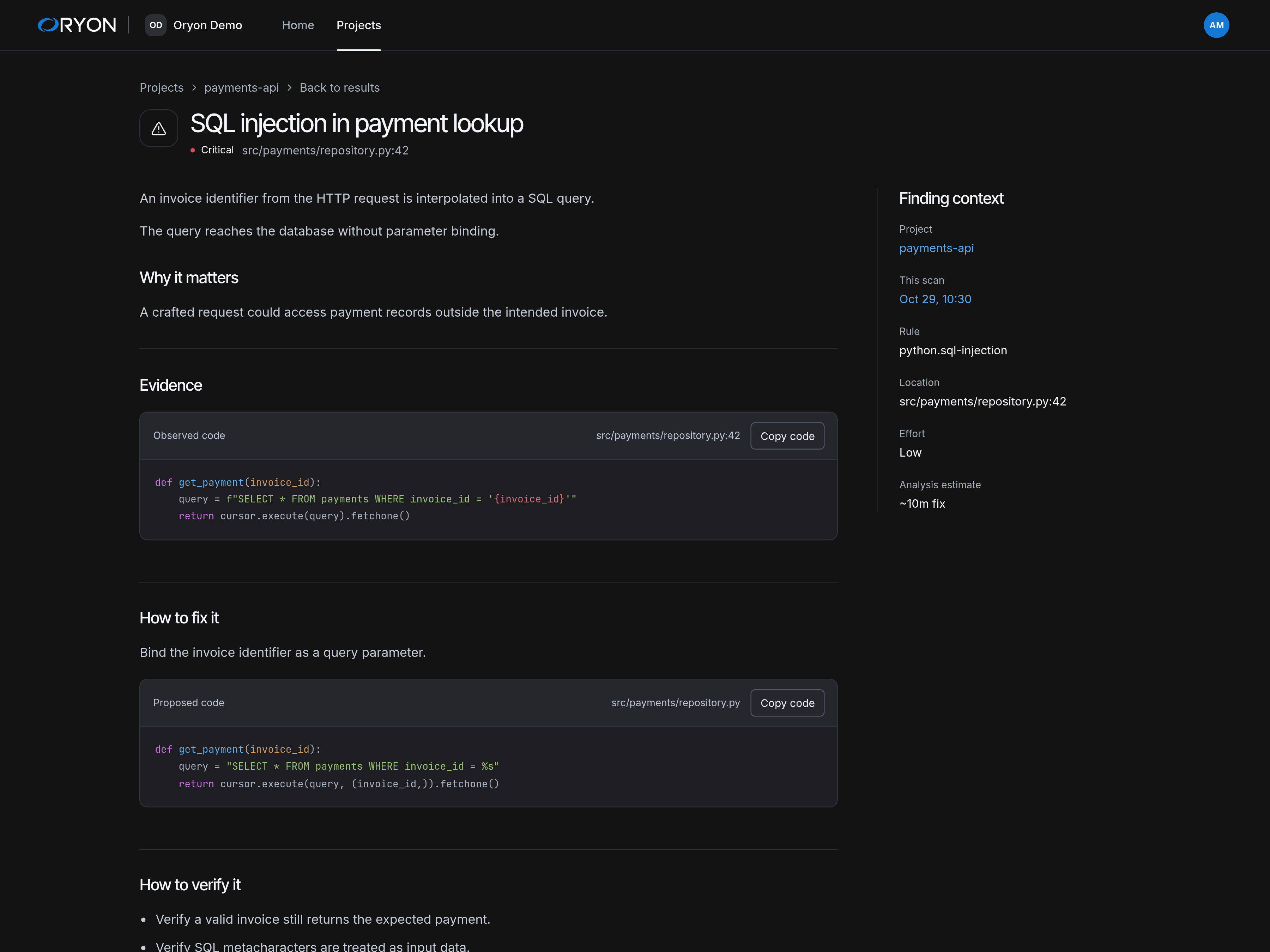This screenshot has height=952, width=1270.
Task: Open the Home tab
Action: [x=298, y=25]
